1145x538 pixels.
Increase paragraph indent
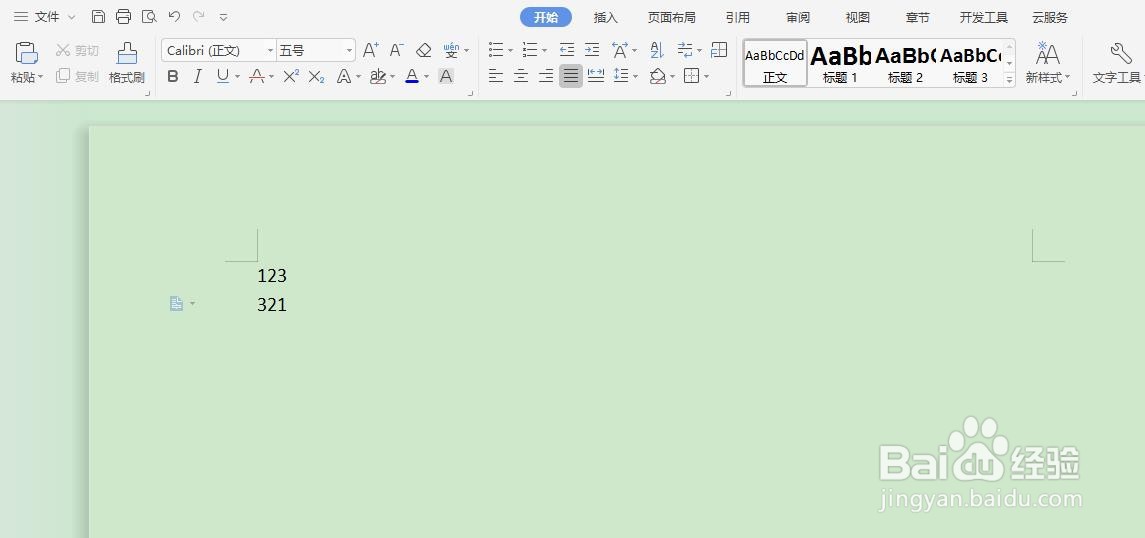pos(592,50)
